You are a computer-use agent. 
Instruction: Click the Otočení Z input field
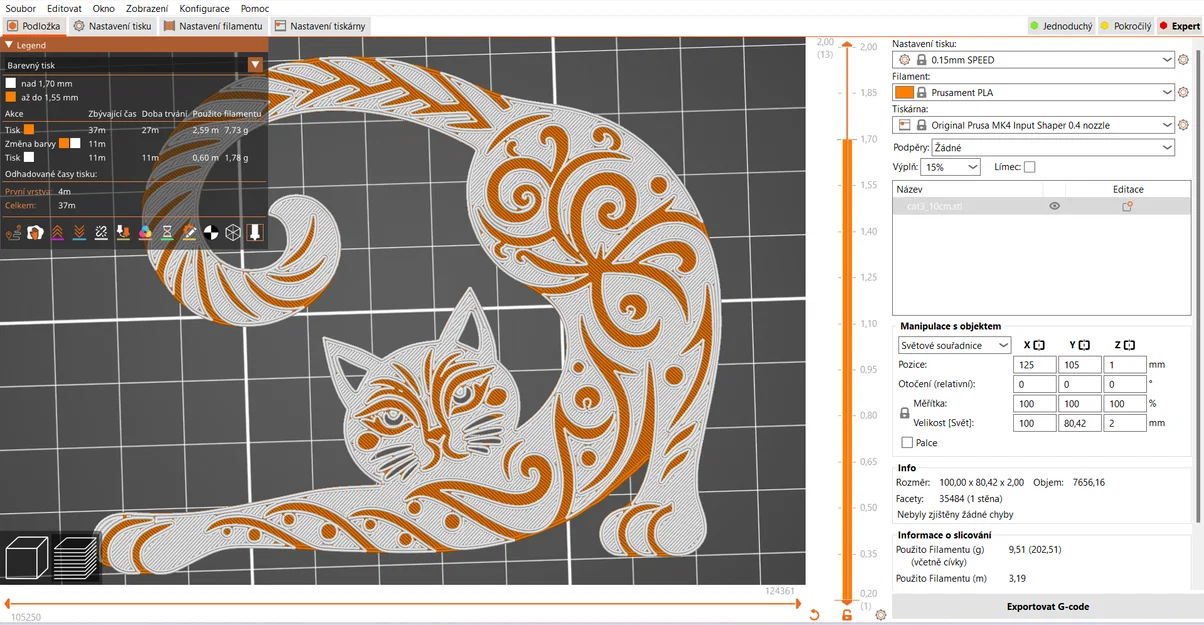coord(1125,384)
